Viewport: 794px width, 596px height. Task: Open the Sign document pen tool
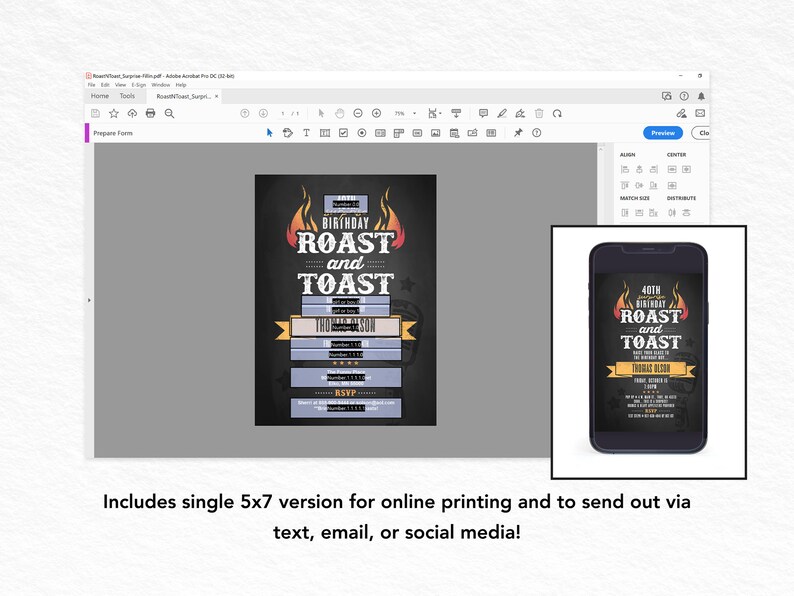(x=520, y=113)
